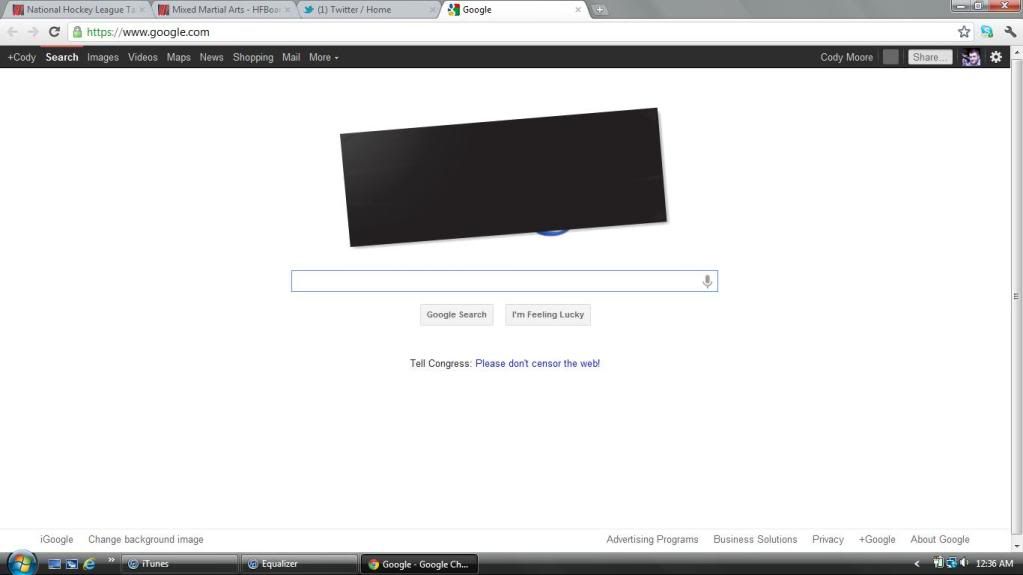Click the address bar URL field
The width and height of the screenshot is (1023, 575).
coord(519,32)
